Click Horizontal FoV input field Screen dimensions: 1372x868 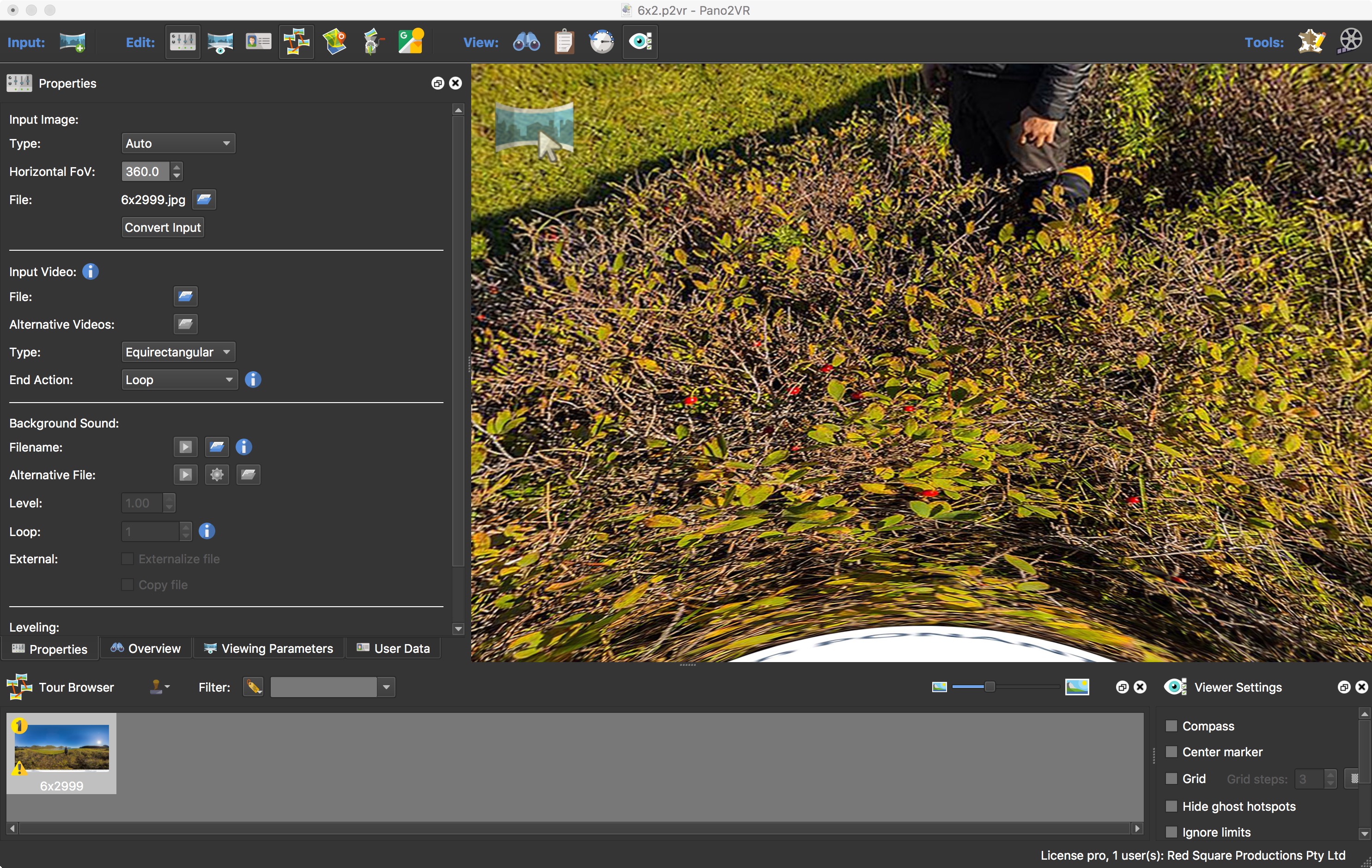(x=146, y=171)
